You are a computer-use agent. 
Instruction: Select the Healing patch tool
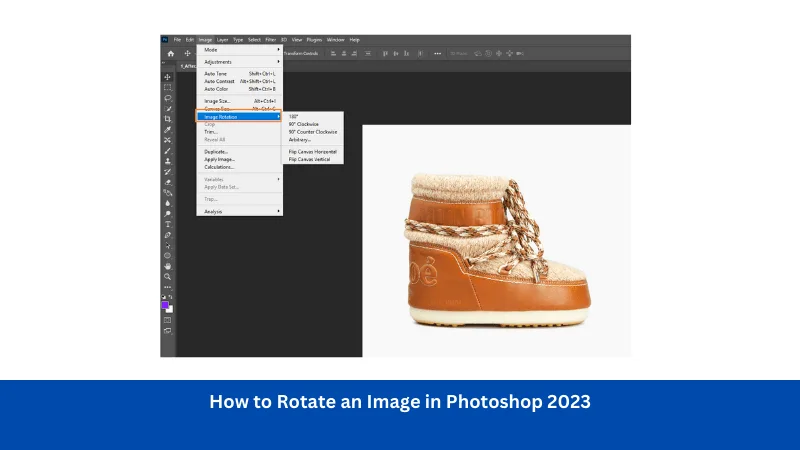(167, 140)
